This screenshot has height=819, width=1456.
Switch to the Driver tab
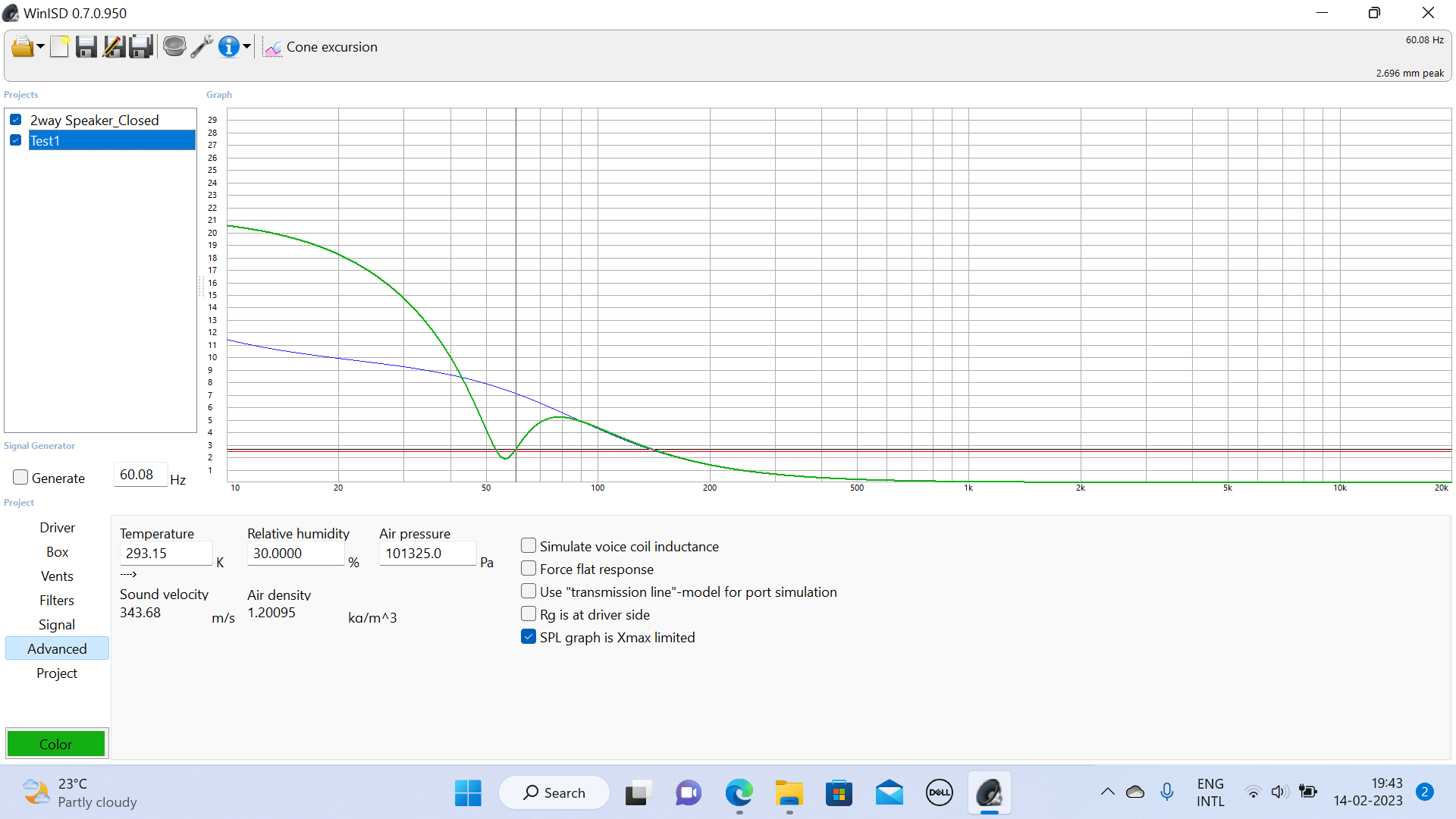tap(58, 528)
